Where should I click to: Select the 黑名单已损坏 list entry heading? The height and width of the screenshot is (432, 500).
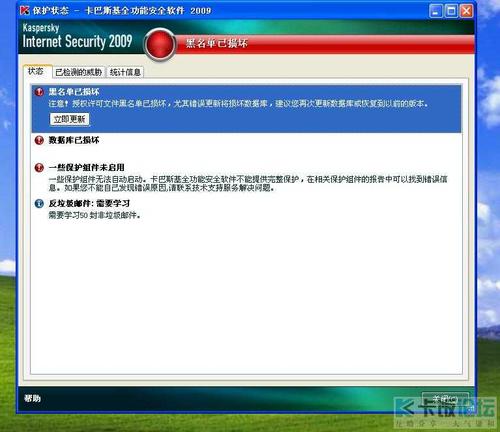pos(74,92)
